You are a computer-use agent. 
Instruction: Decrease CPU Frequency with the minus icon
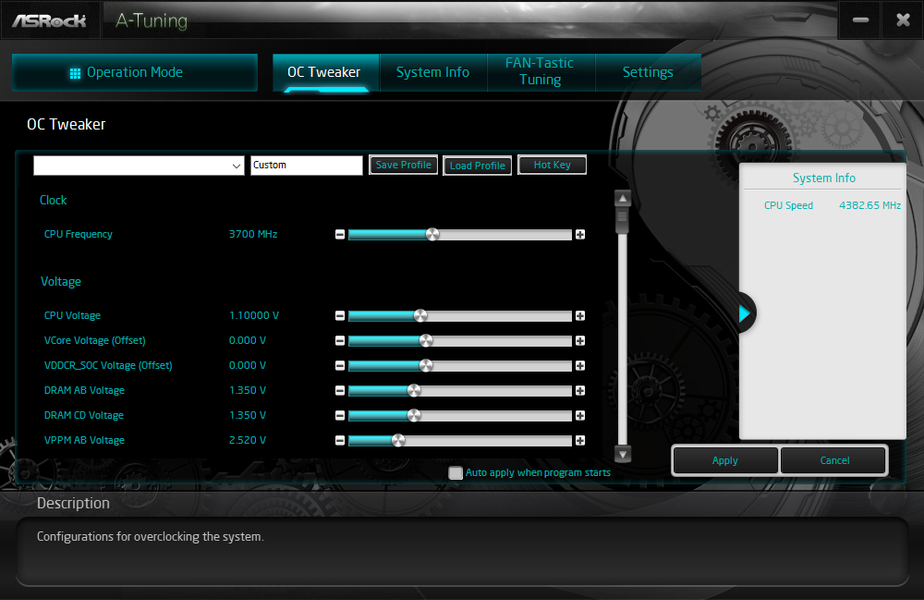pos(340,235)
